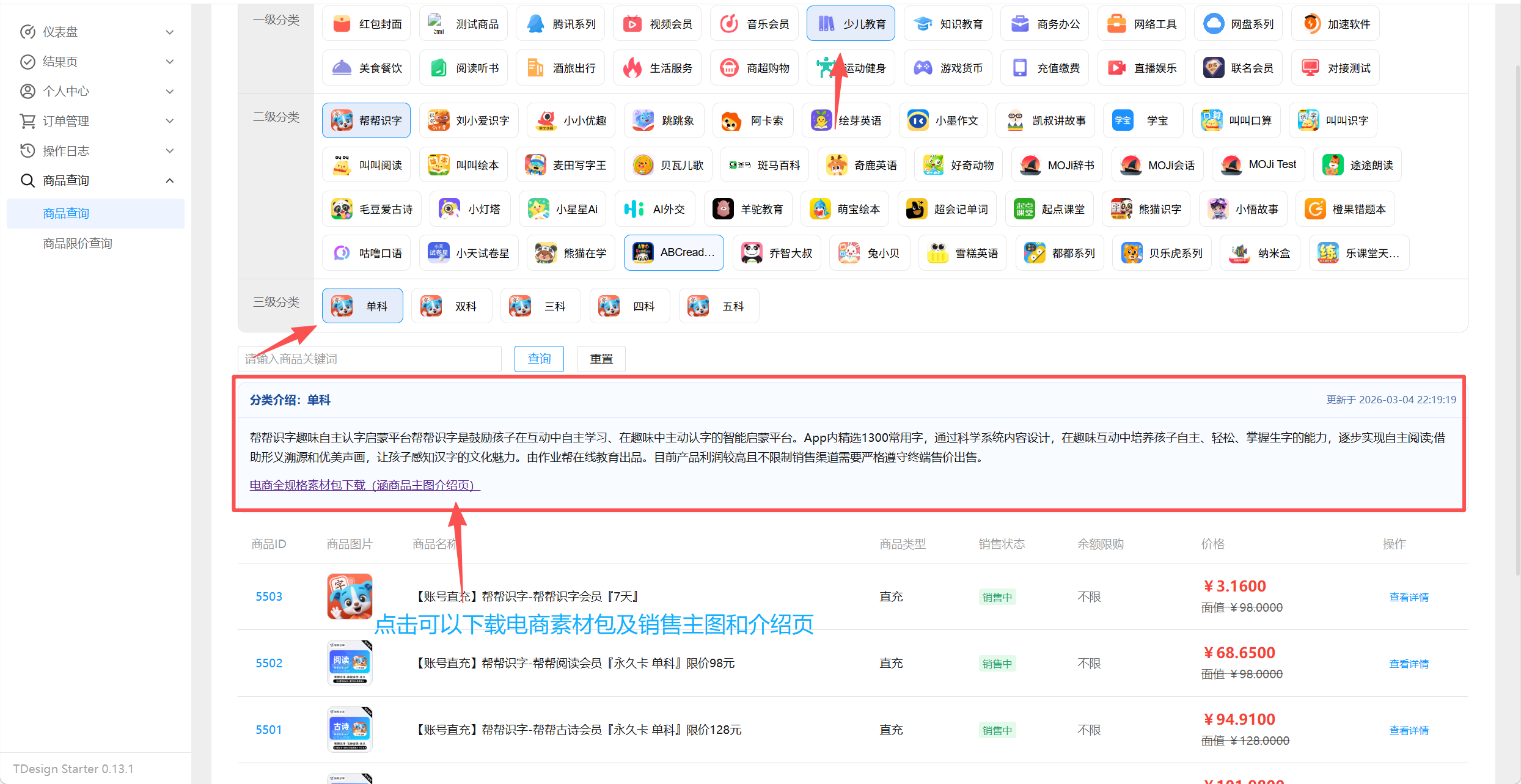Screen dimensions: 1521x784
Task: Choose the 帮帮识字 subcategory
Action: 365,120
